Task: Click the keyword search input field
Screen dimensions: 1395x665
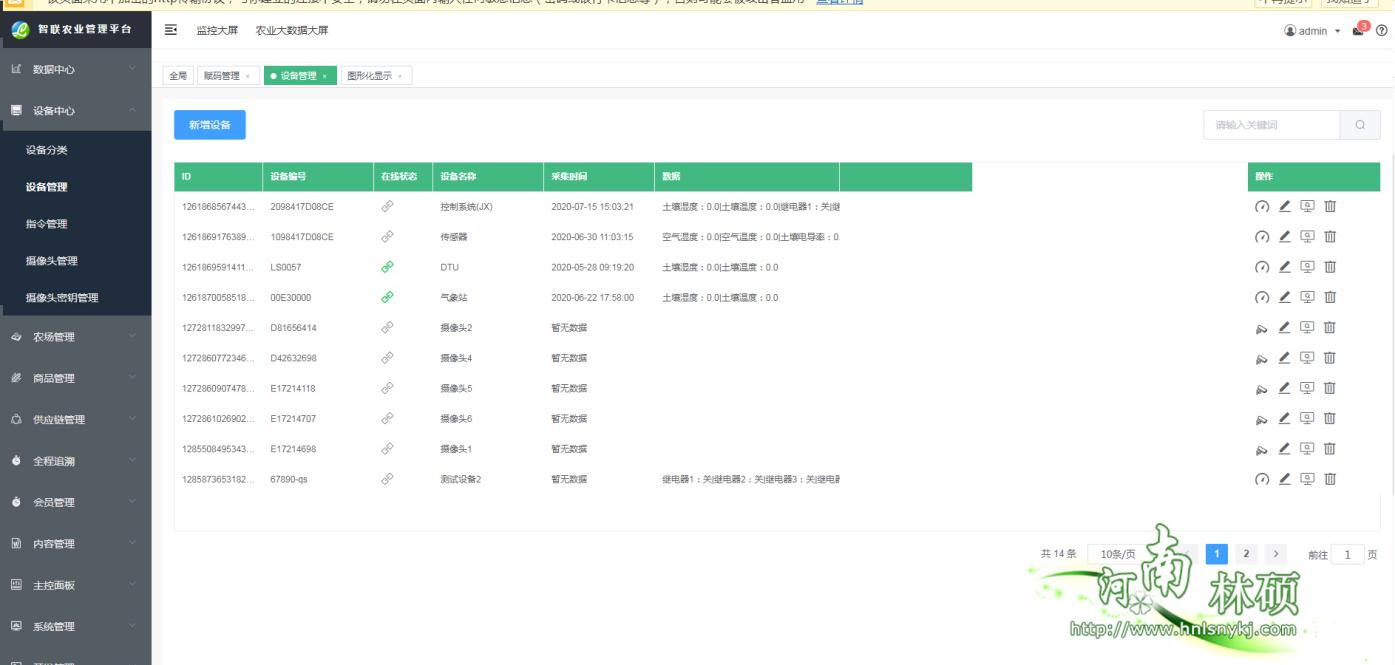Action: click(x=1270, y=125)
